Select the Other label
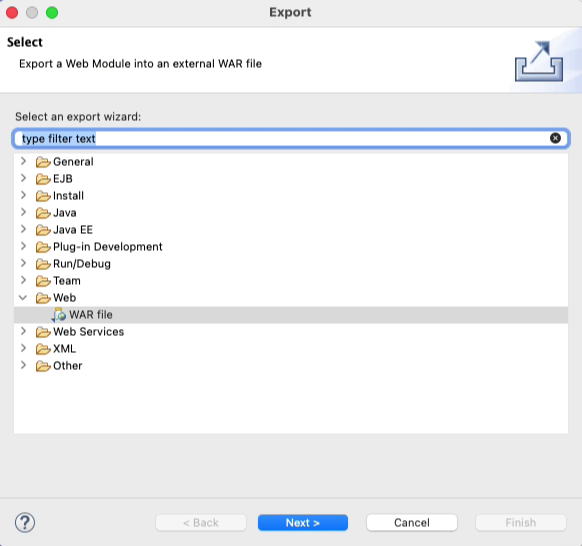The width and height of the screenshot is (582, 546). 68,366
